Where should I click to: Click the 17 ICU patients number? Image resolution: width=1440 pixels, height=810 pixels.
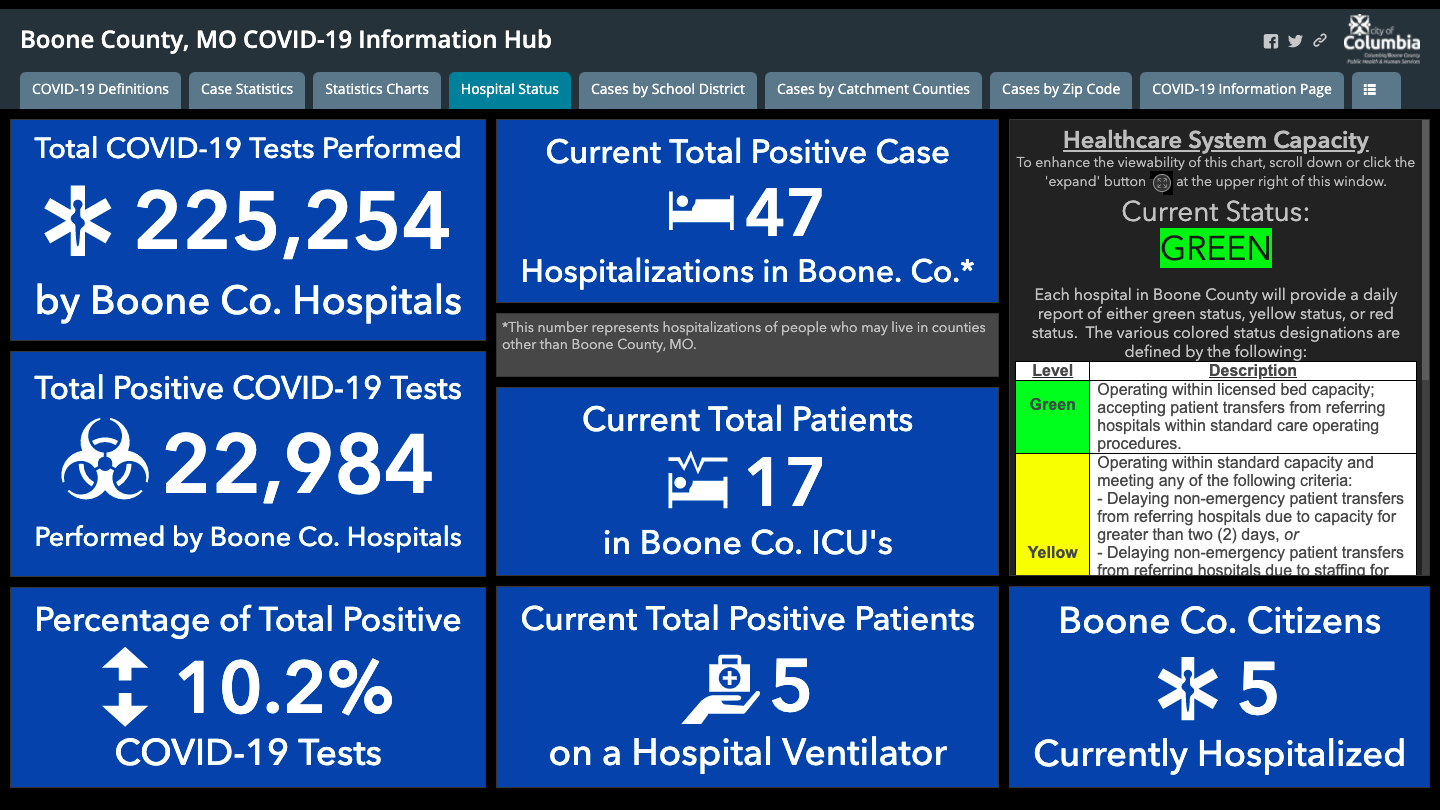point(784,482)
